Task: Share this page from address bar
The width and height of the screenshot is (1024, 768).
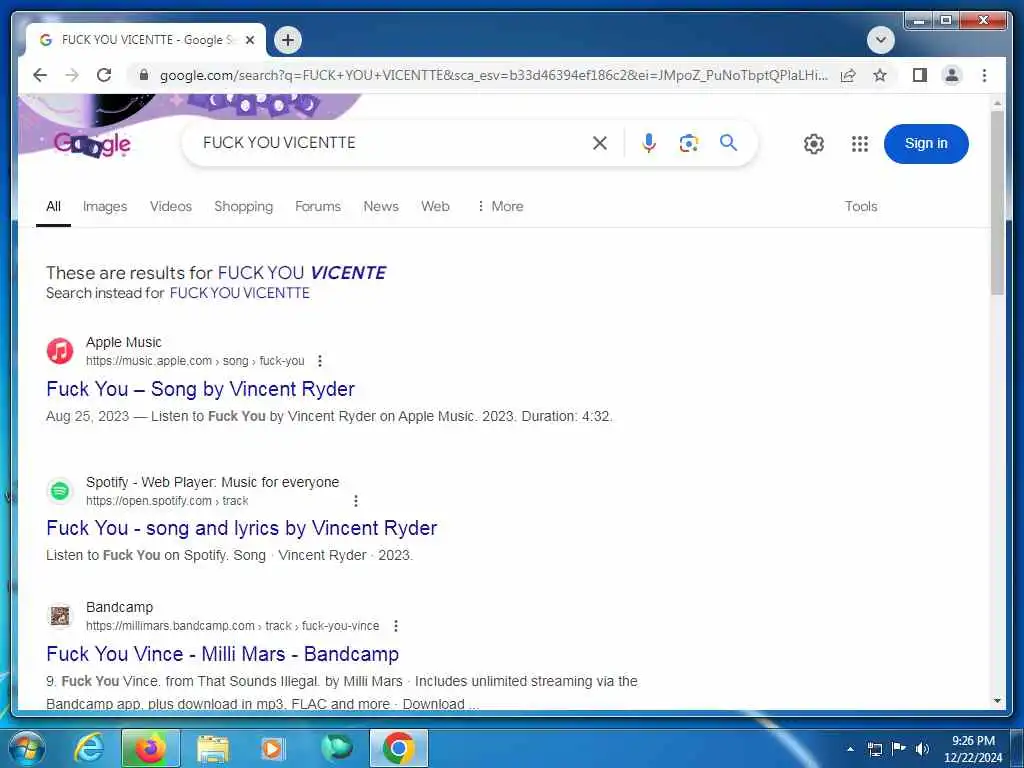Action: (848, 75)
